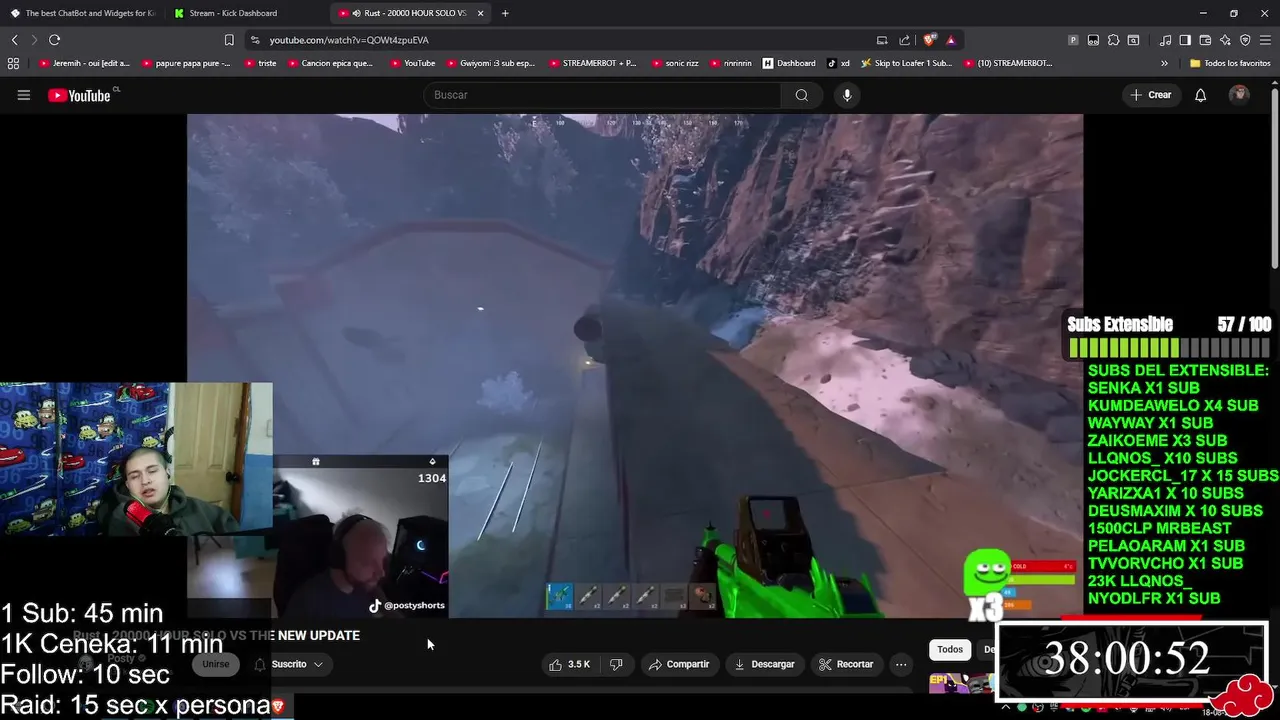The image size is (1280, 720).
Task: Click the Recortar clip button
Action: [846, 664]
